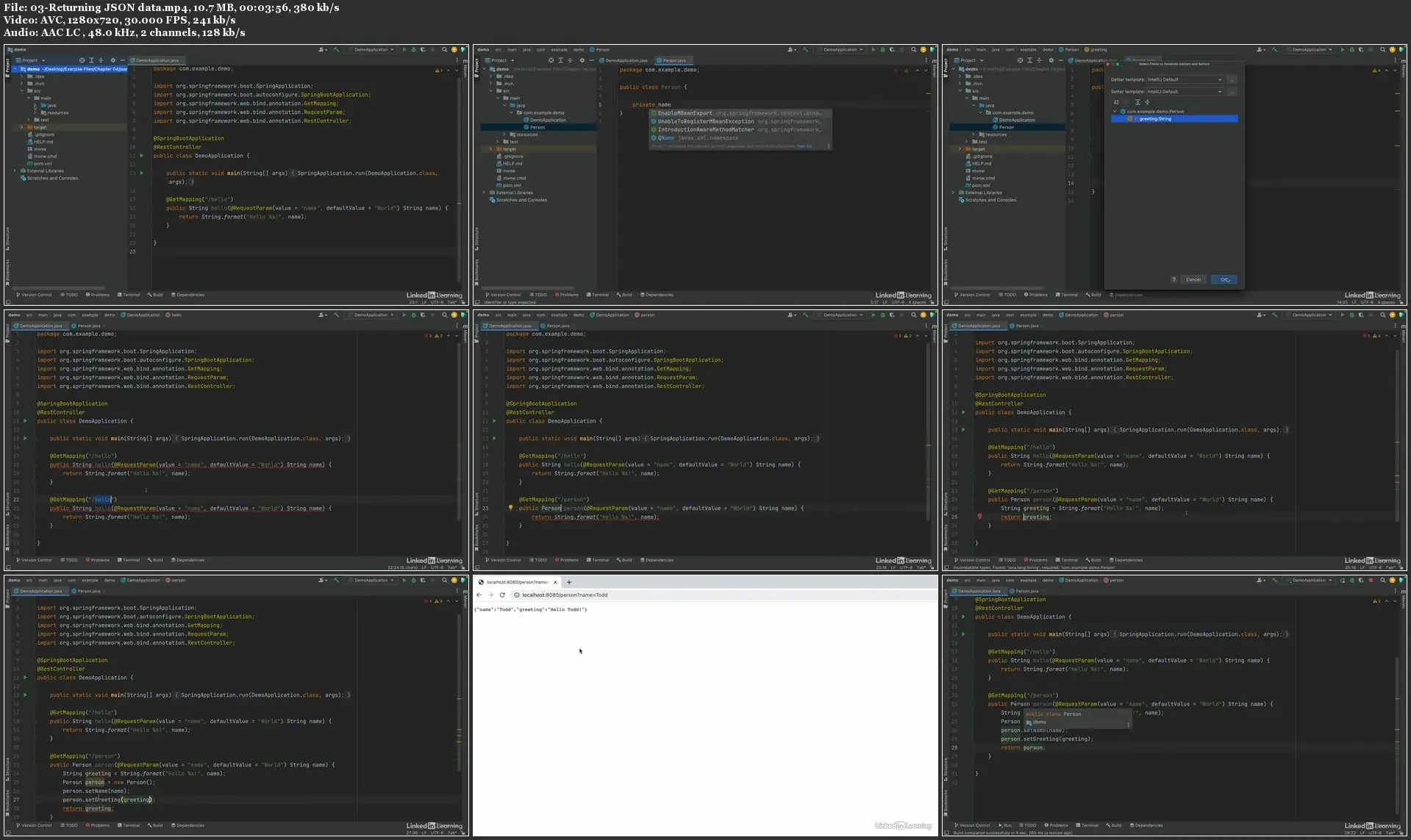Open help with the question mark button

1174,279
